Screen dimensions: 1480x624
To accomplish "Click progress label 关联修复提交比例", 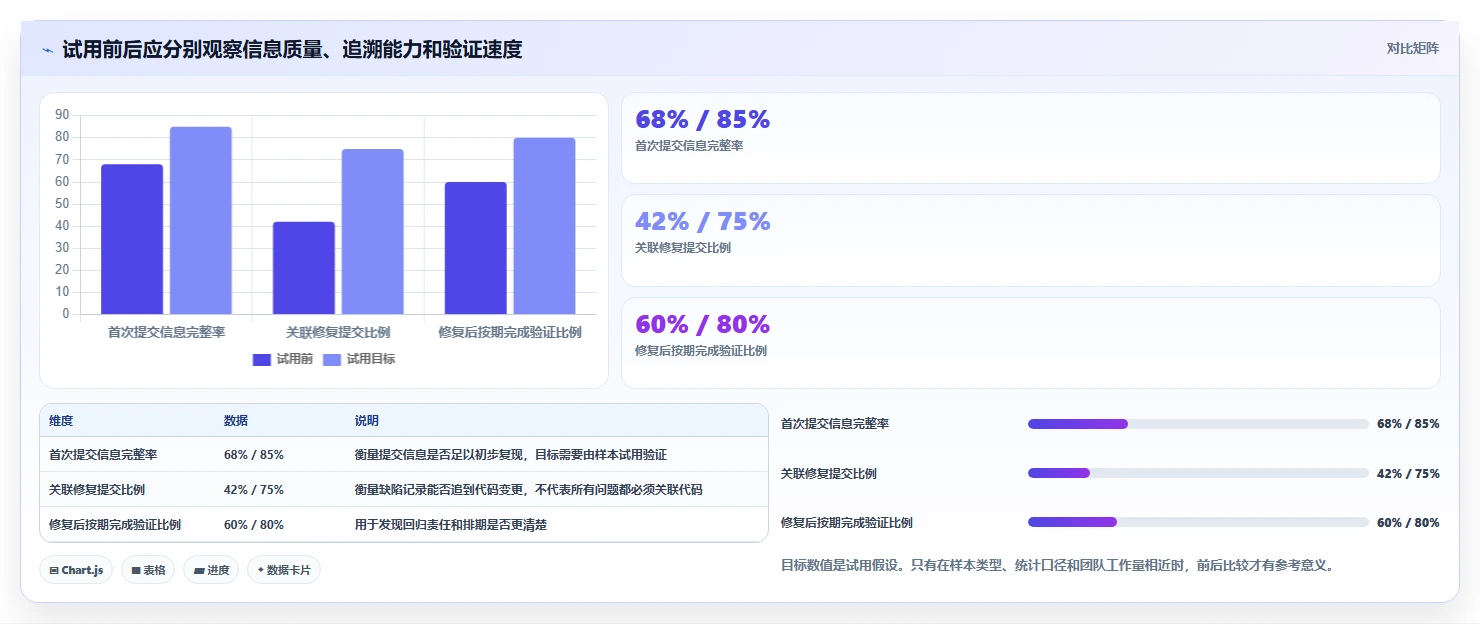I will [829, 473].
